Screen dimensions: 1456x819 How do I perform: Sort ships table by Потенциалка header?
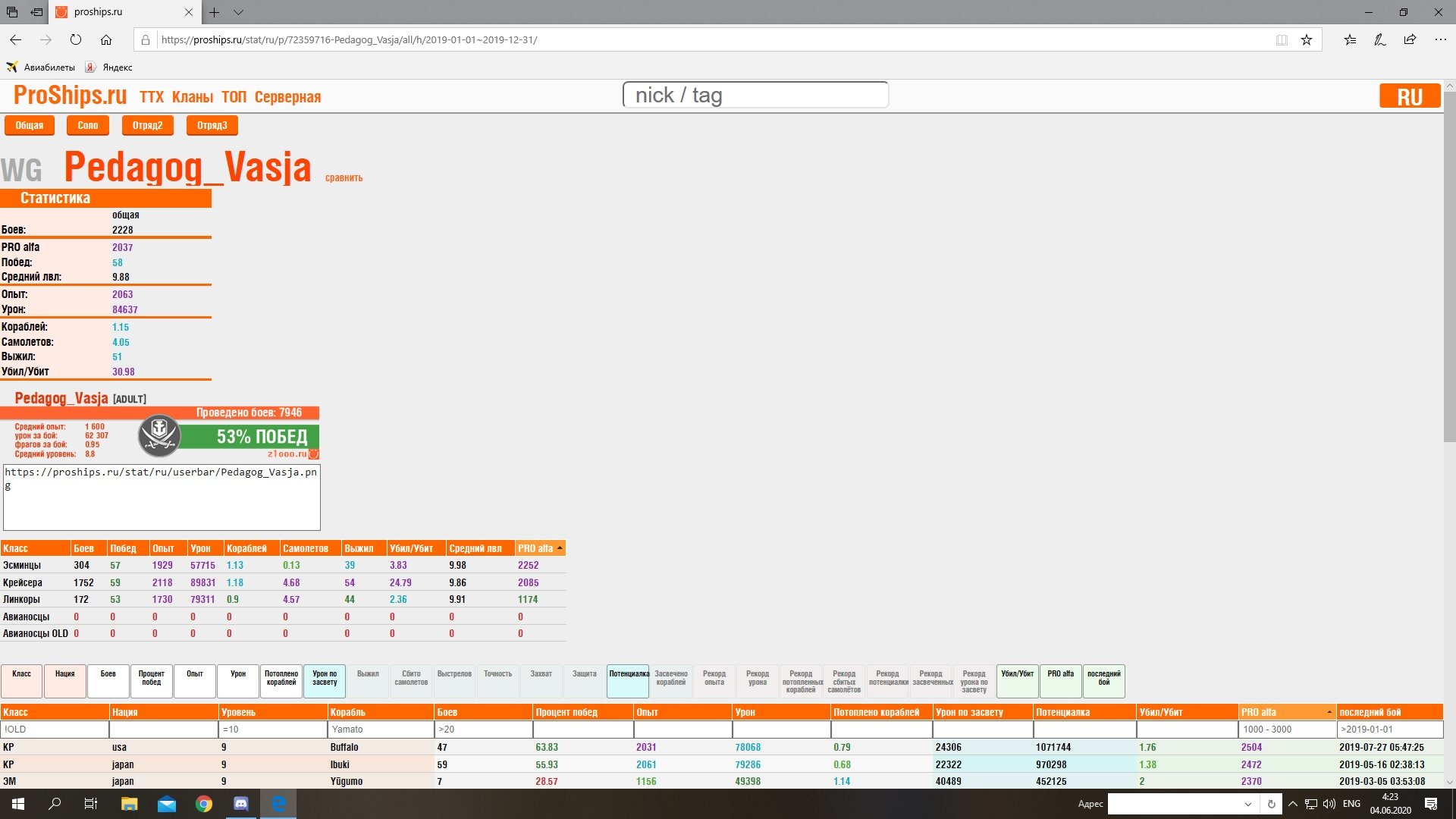[1084, 712]
